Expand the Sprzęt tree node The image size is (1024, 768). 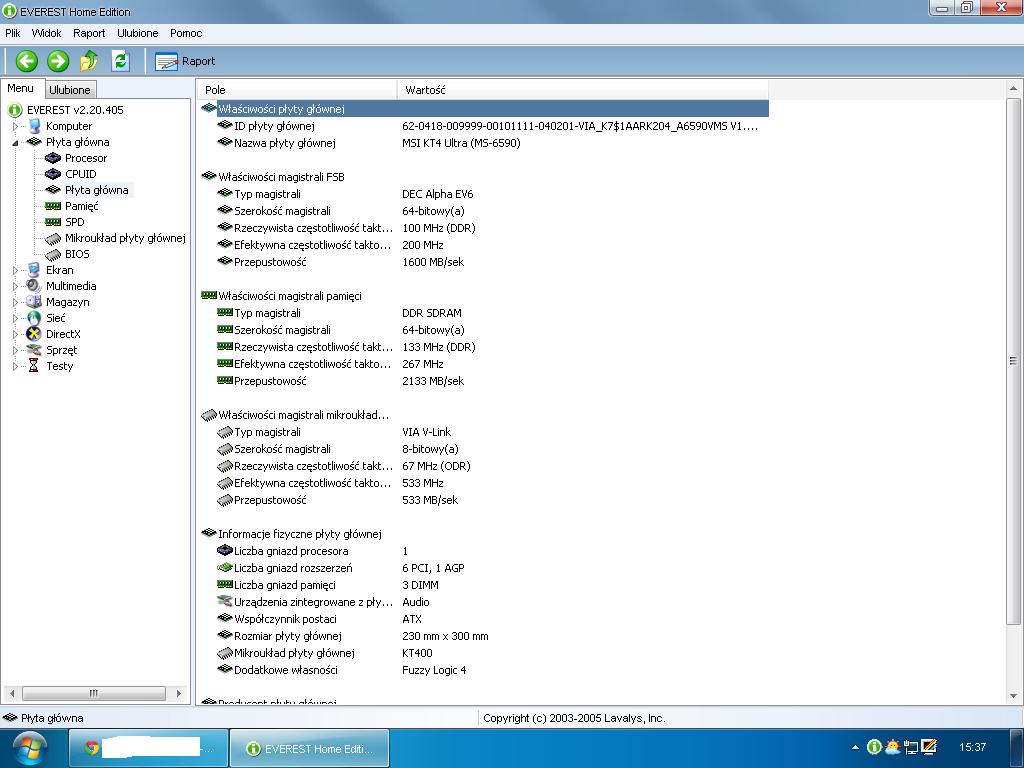coord(15,350)
